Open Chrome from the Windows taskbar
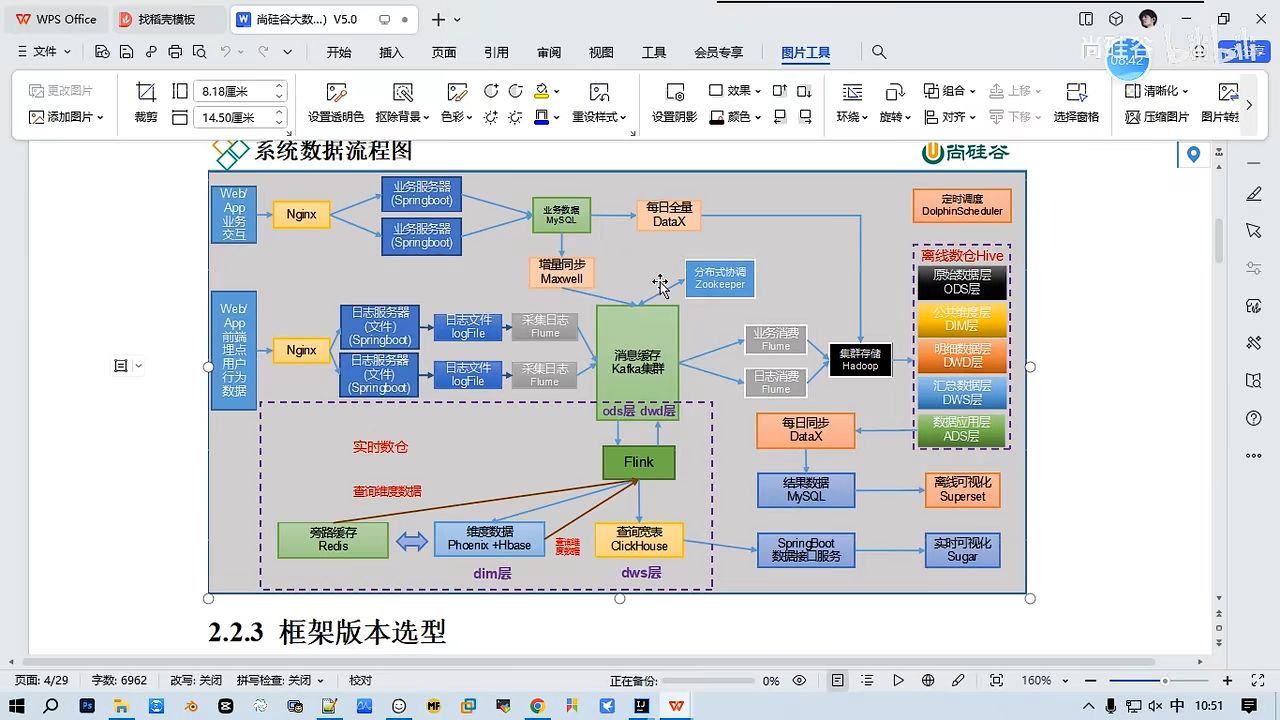Image resolution: width=1280 pixels, height=720 pixels. click(x=537, y=705)
